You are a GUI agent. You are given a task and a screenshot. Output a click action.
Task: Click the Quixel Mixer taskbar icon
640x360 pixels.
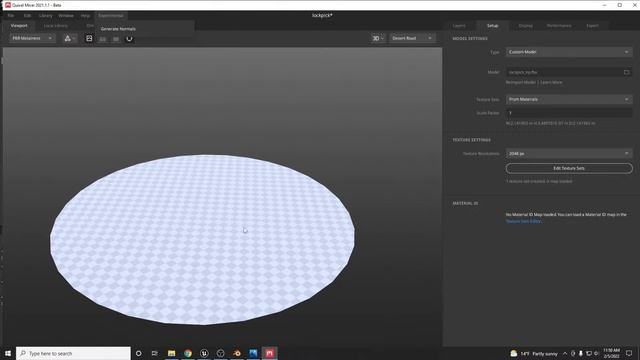coord(269,353)
